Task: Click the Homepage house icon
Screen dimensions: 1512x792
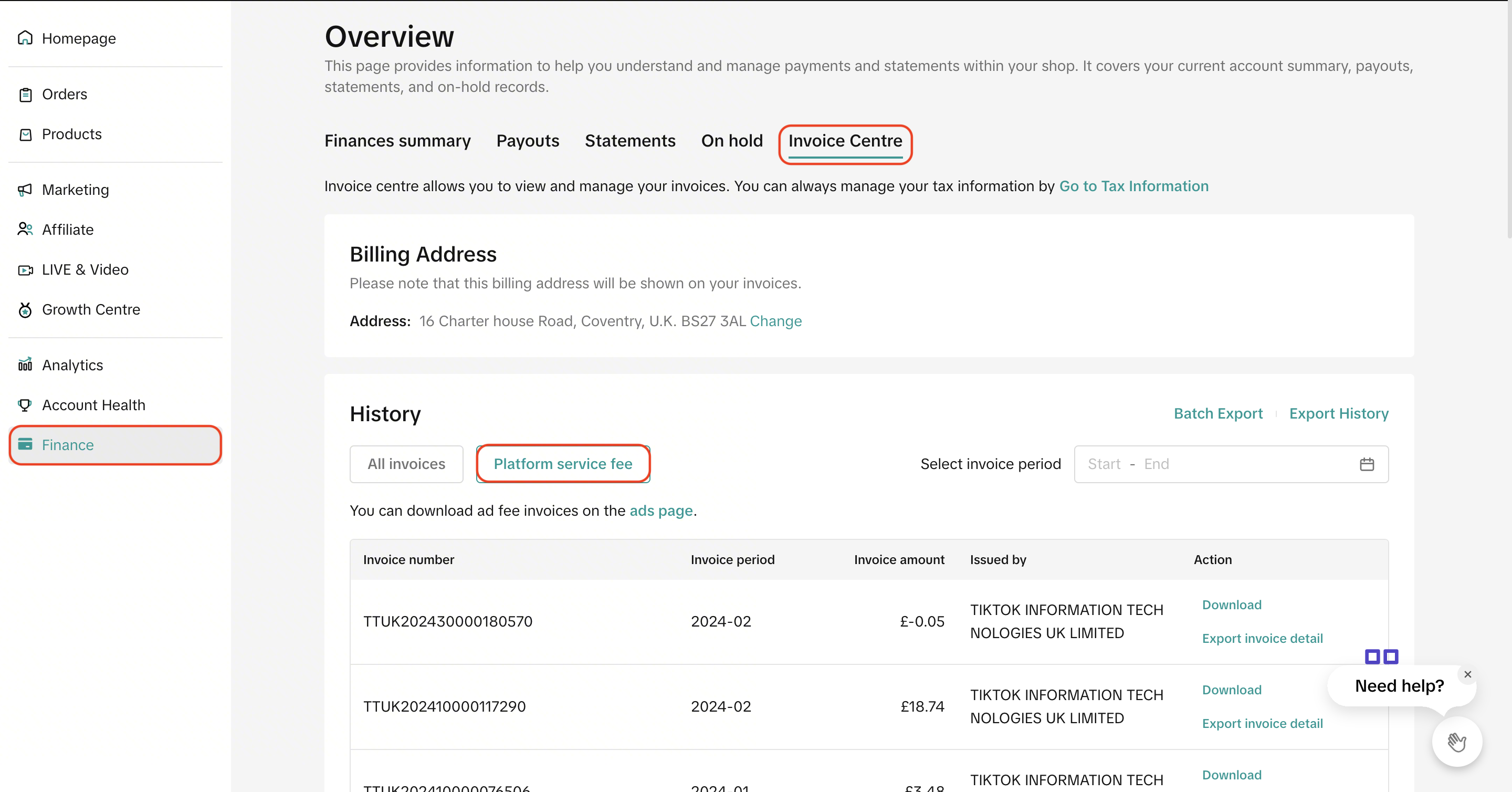Action: click(25, 38)
